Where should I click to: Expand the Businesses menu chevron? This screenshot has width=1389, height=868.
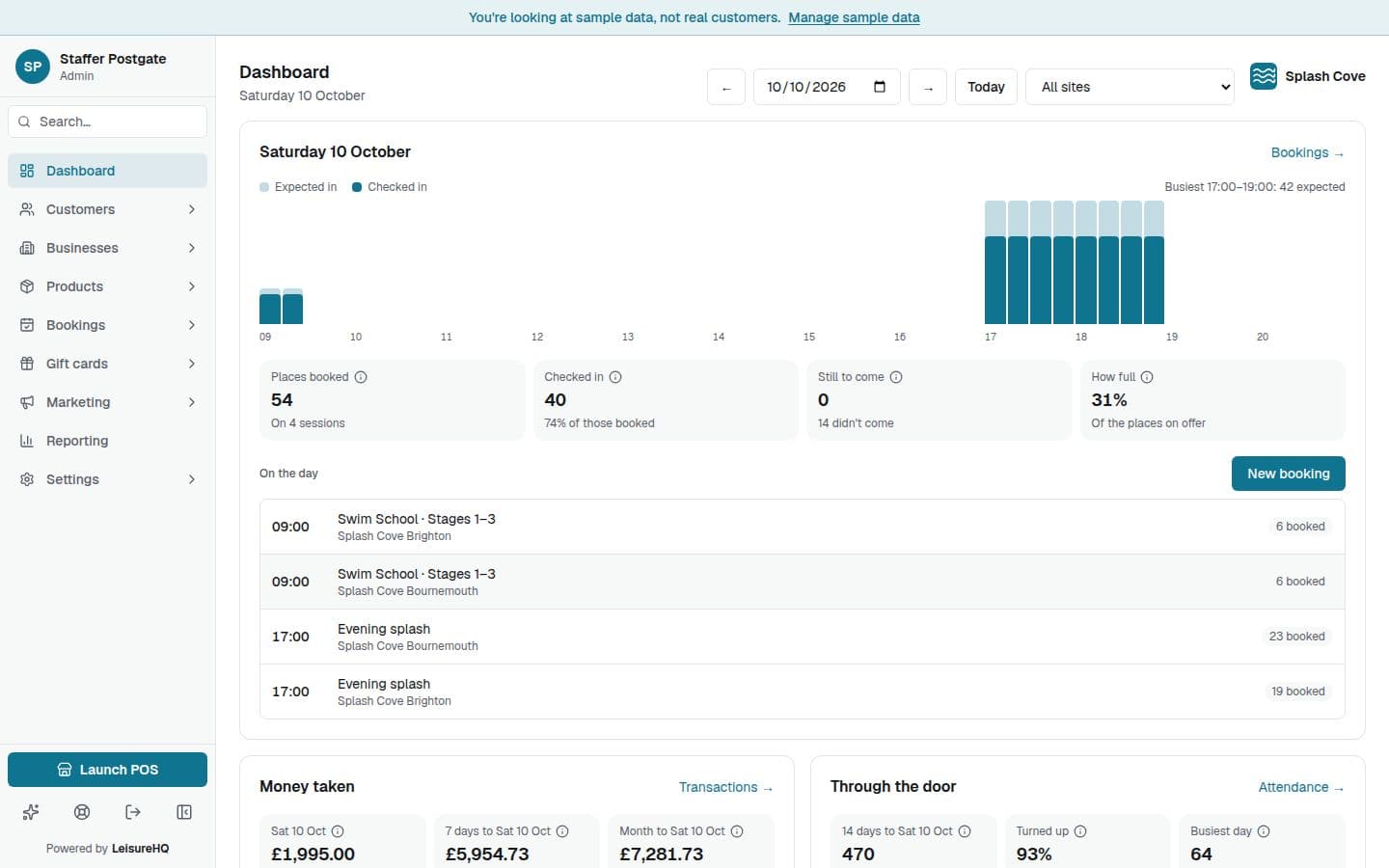191,248
